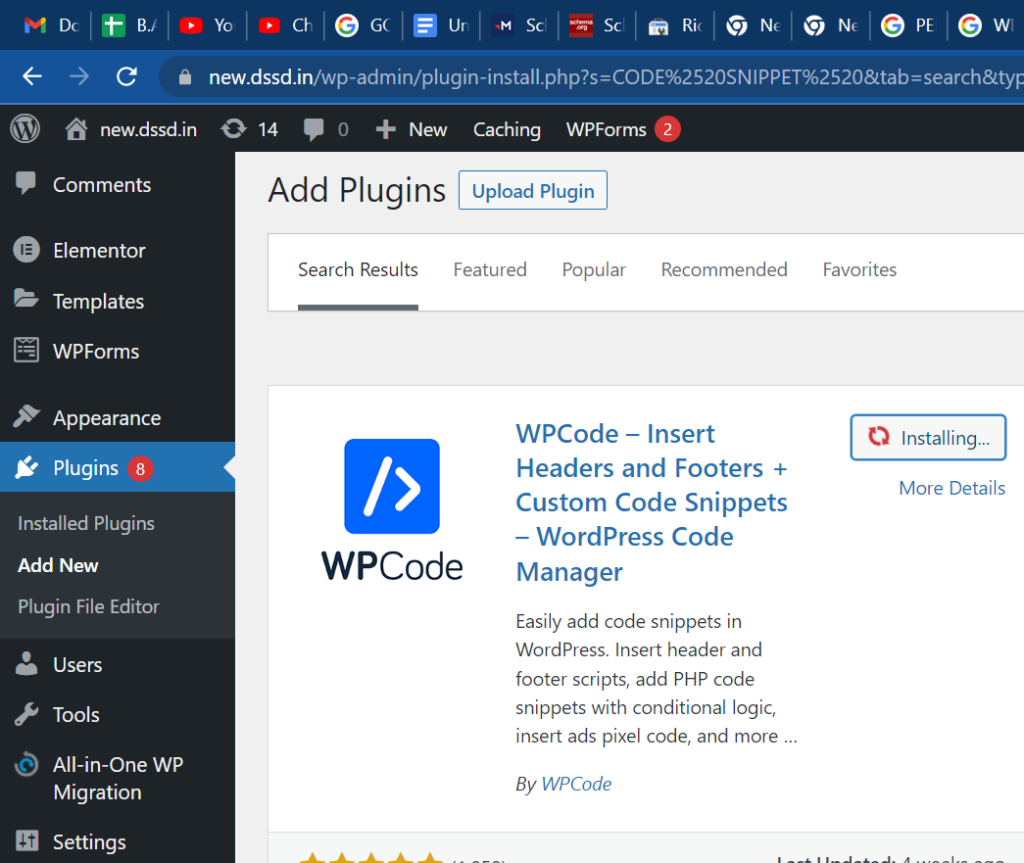This screenshot has height=863, width=1024.
Task: Go back with the browser back arrow
Action: (x=32, y=77)
